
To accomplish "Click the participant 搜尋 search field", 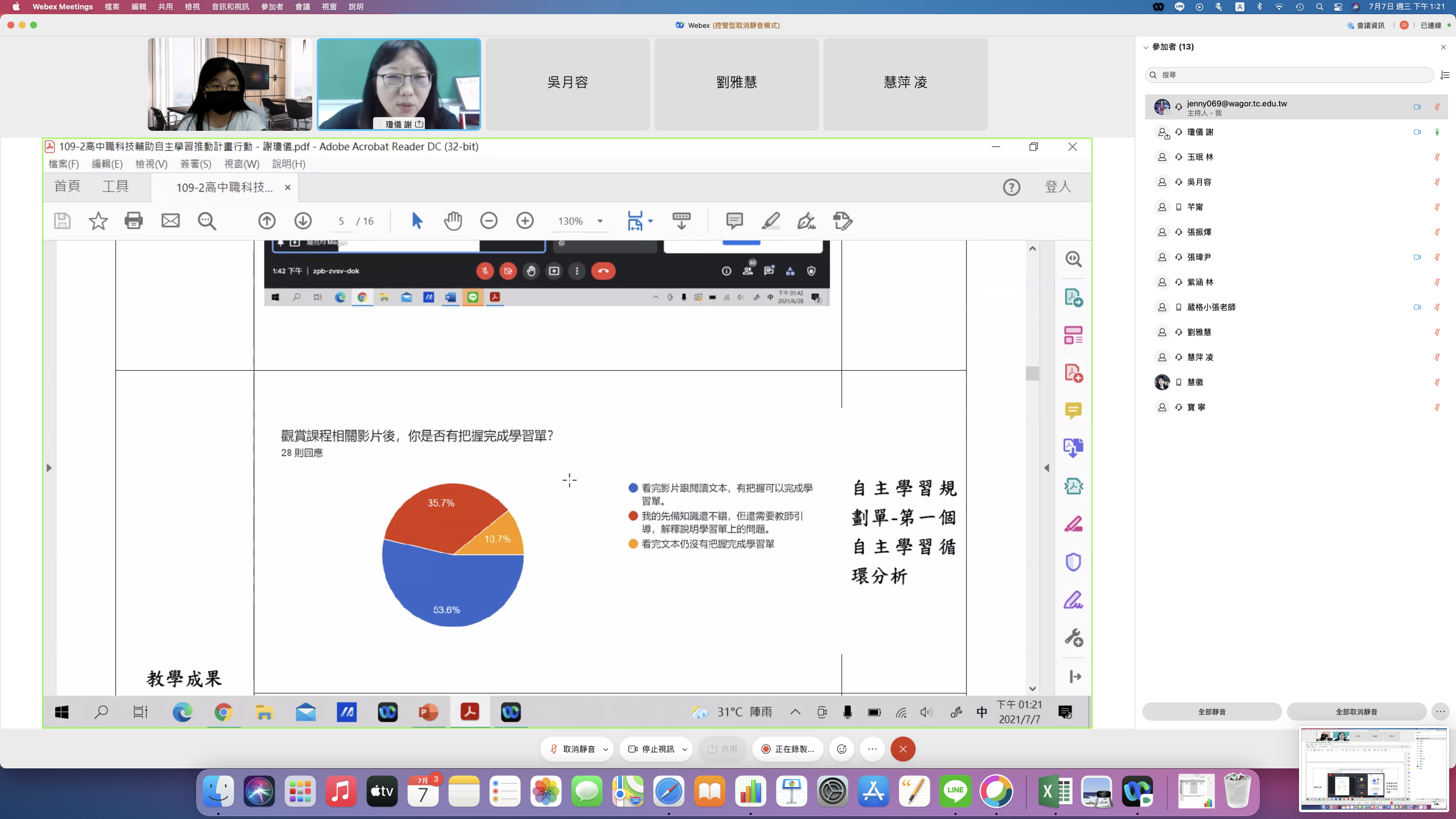I will (1289, 75).
